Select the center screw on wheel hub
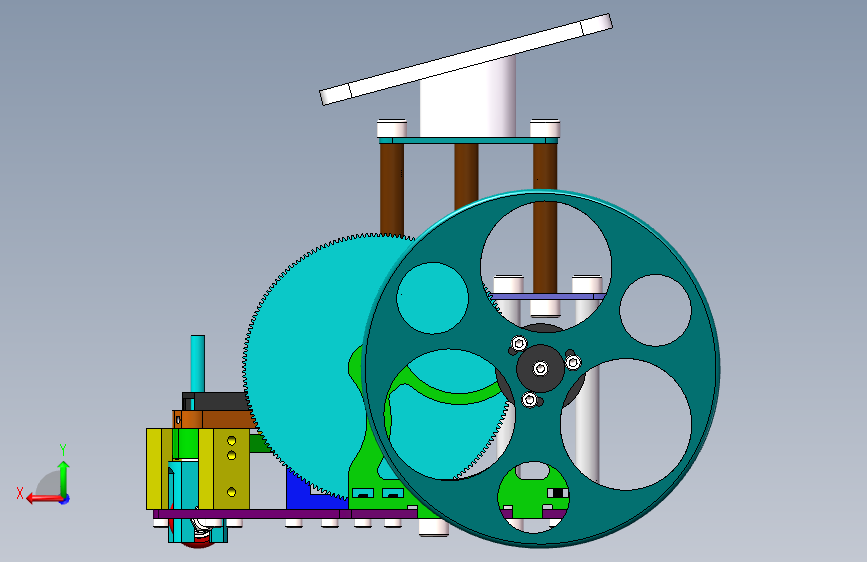The height and width of the screenshot is (562, 867). [x=541, y=368]
